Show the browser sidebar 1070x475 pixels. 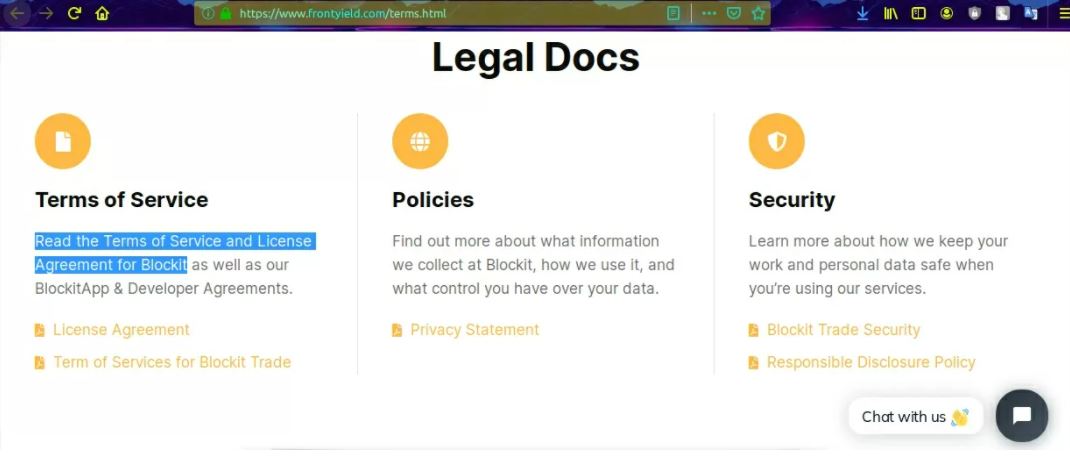pyautogui.click(x=918, y=14)
